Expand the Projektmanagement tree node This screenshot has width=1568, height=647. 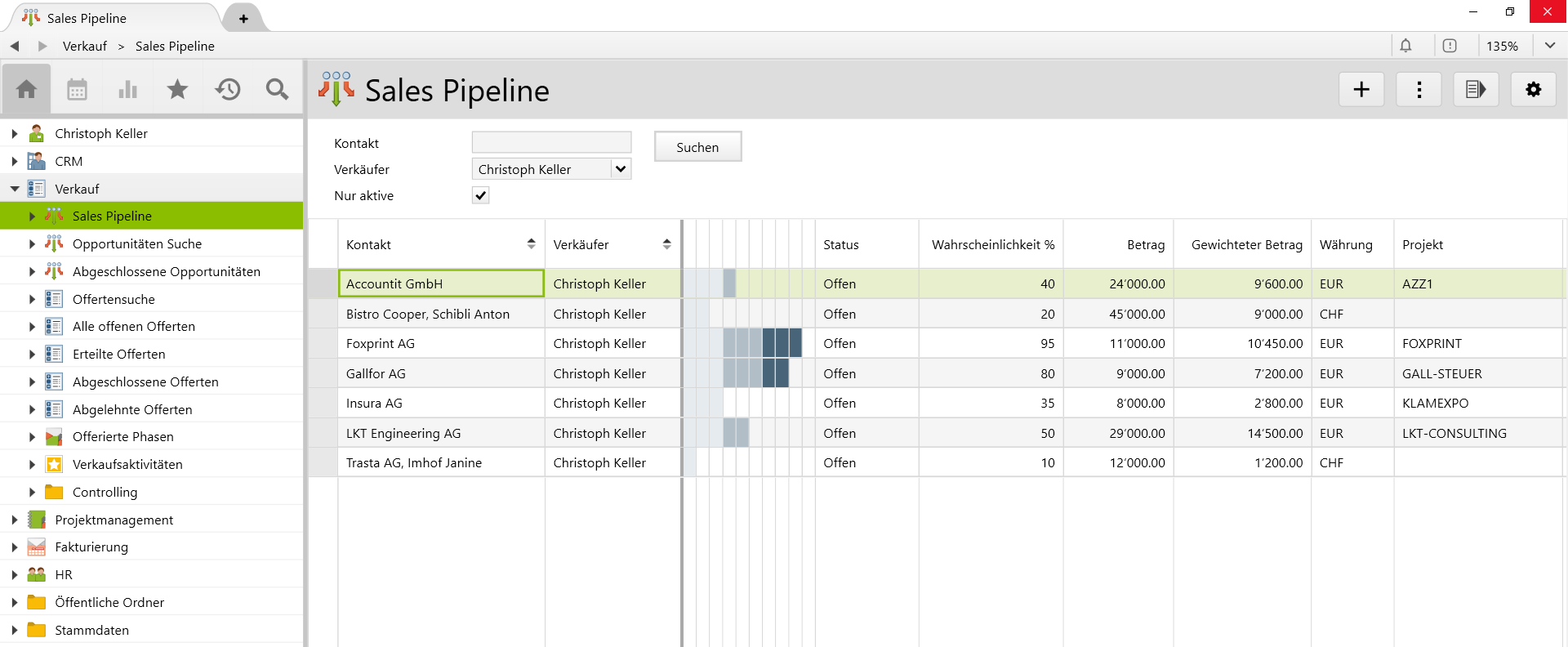point(15,520)
